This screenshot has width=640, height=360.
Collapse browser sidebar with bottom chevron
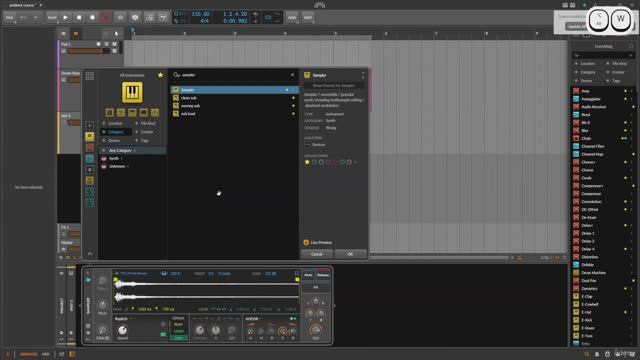tap(90, 254)
